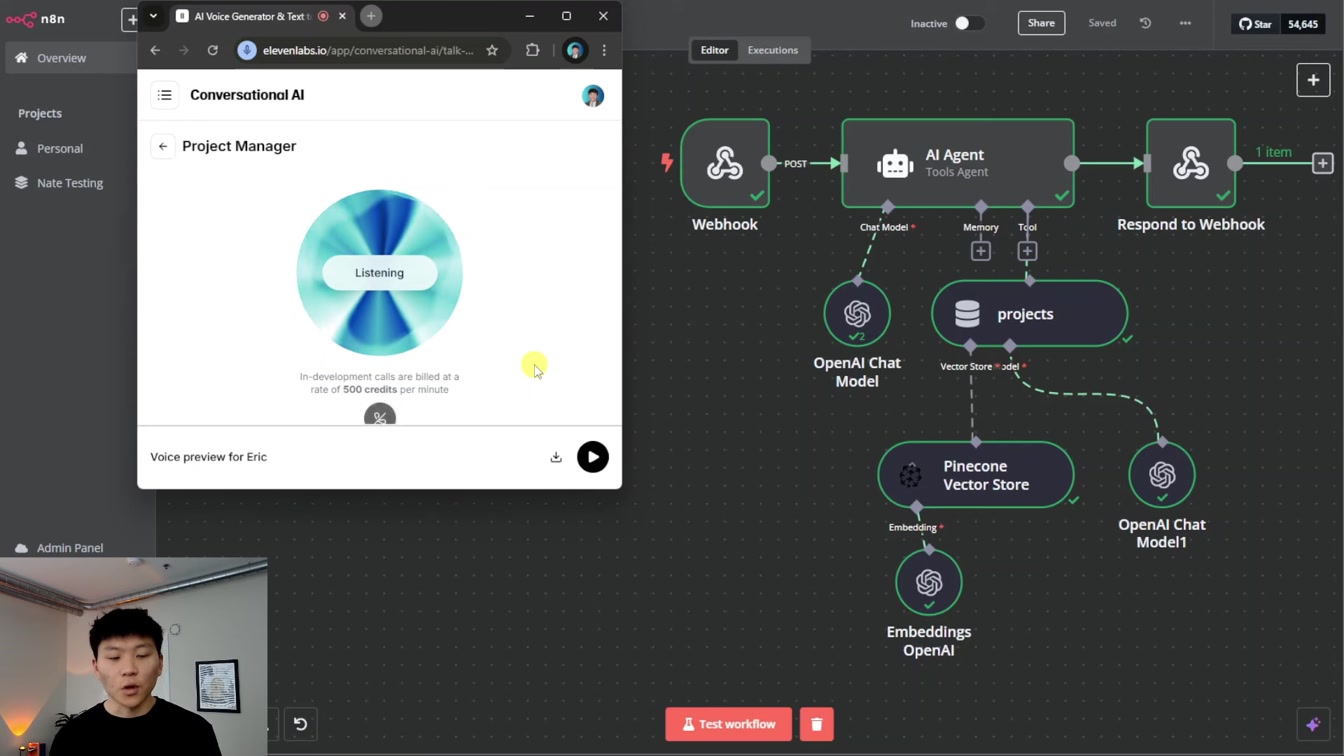Click the back arrow beside Project Manager
The height and width of the screenshot is (756, 1344).
(x=163, y=146)
